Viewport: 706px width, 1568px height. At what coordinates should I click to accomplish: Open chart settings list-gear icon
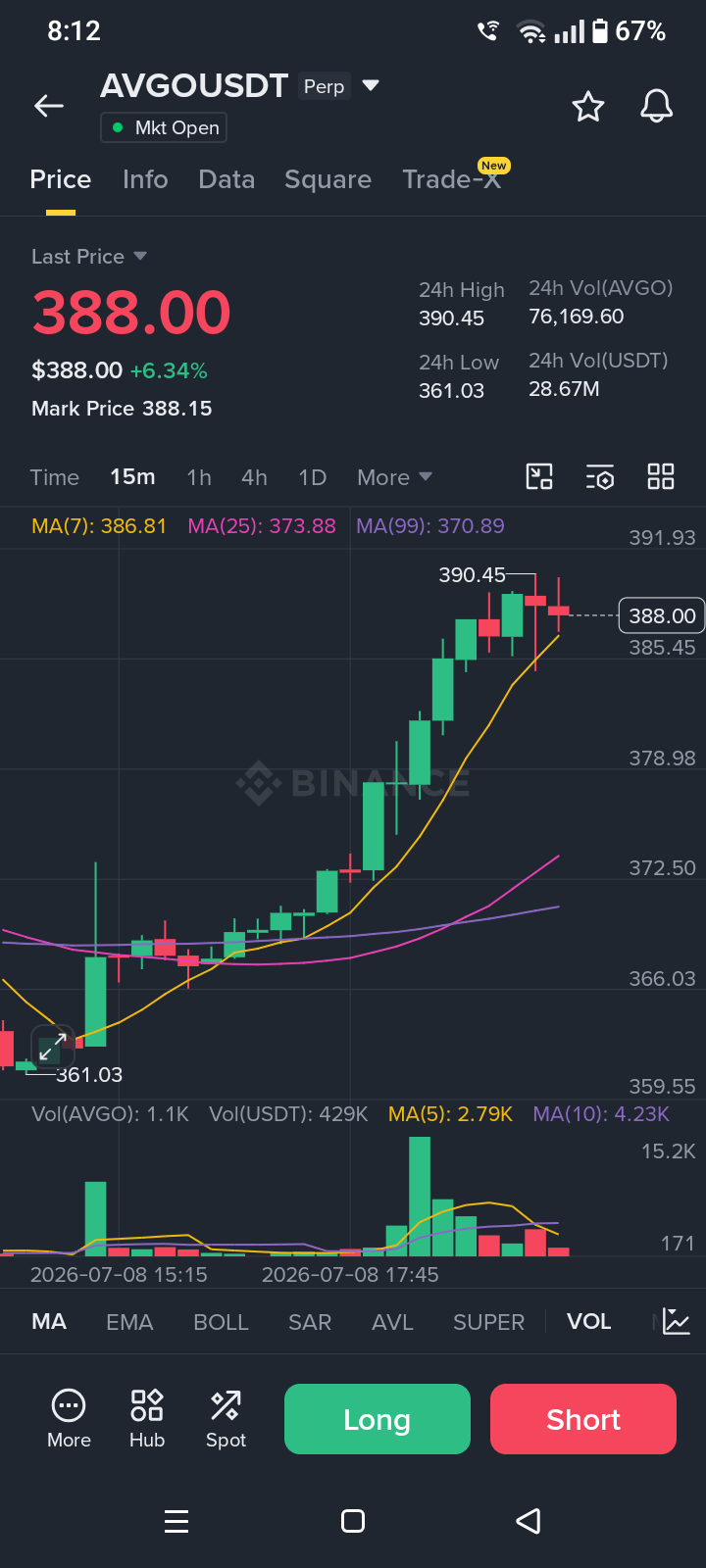tap(600, 477)
